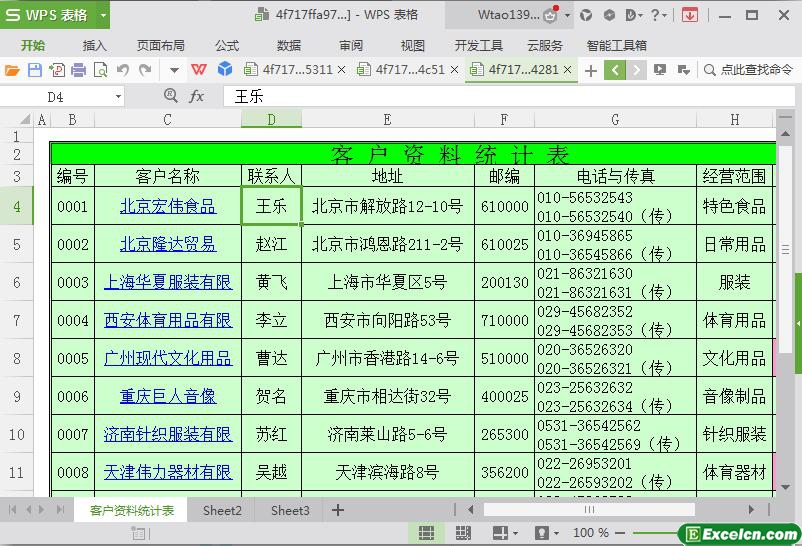Image resolution: width=802 pixels, height=546 pixels.
Task: Switch to Sheet3 tab
Action: click(290, 510)
